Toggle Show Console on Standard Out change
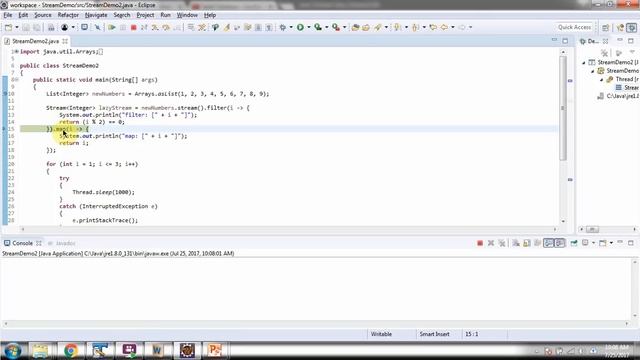 pos(549,243)
